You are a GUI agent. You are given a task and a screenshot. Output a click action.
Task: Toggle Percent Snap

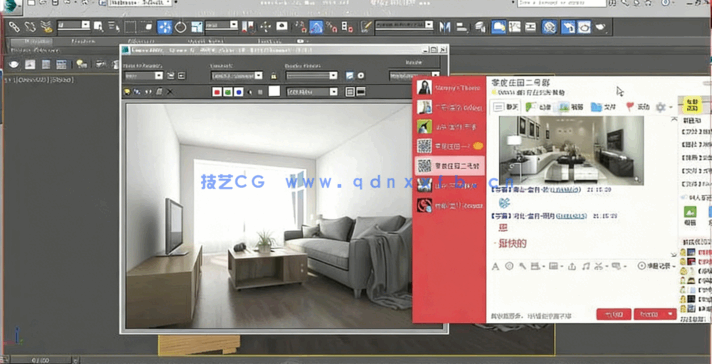pyautogui.click(x=332, y=27)
